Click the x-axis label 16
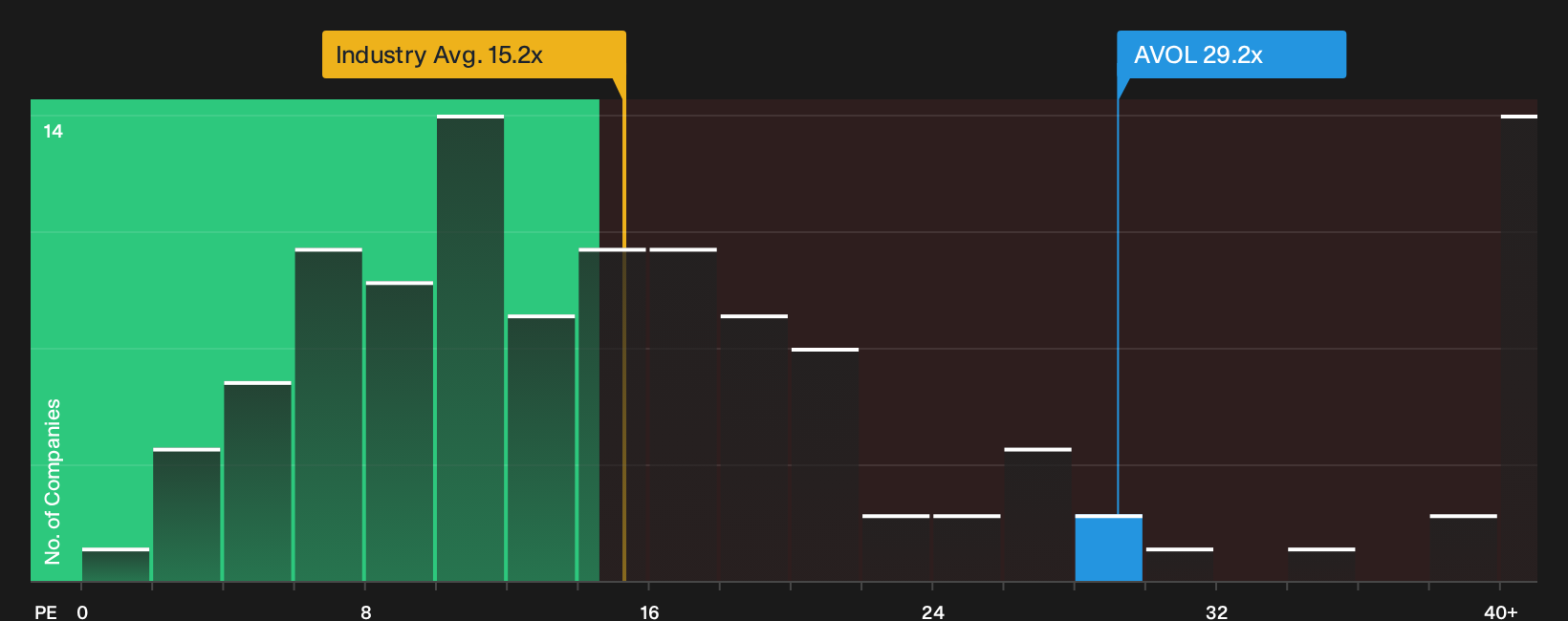 tap(649, 612)
